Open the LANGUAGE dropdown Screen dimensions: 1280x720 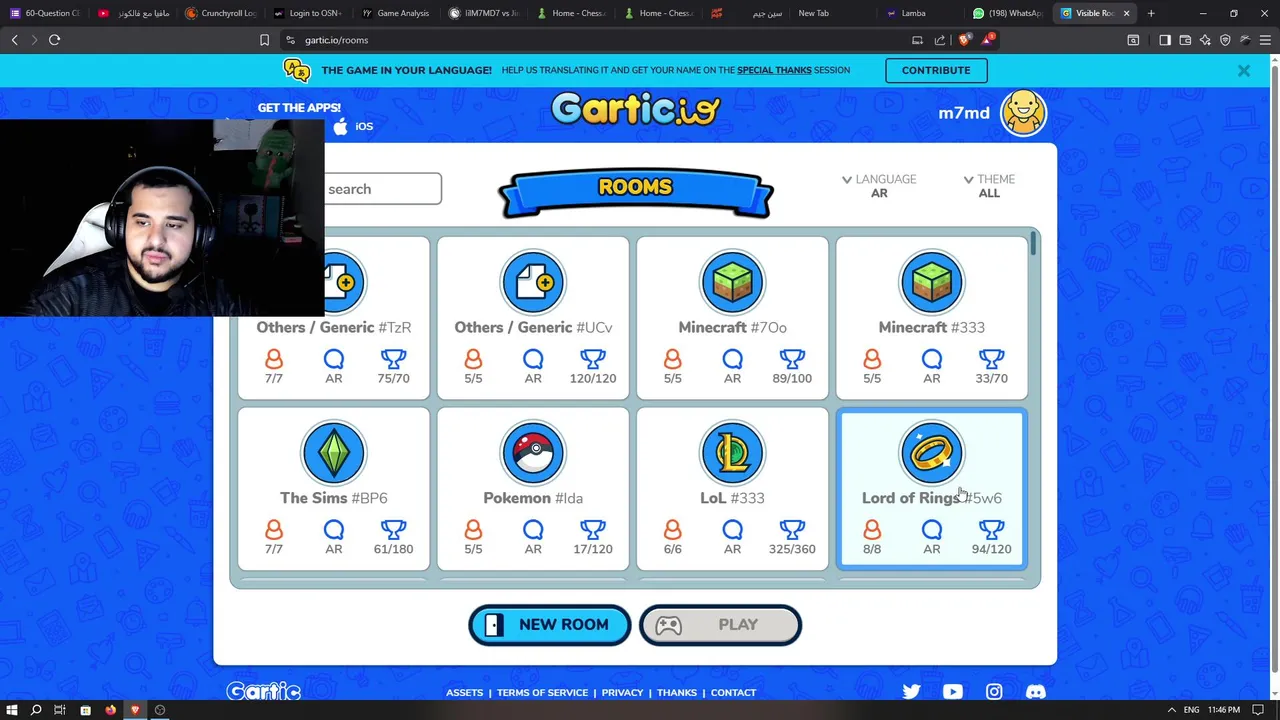[x=879, y=186]
